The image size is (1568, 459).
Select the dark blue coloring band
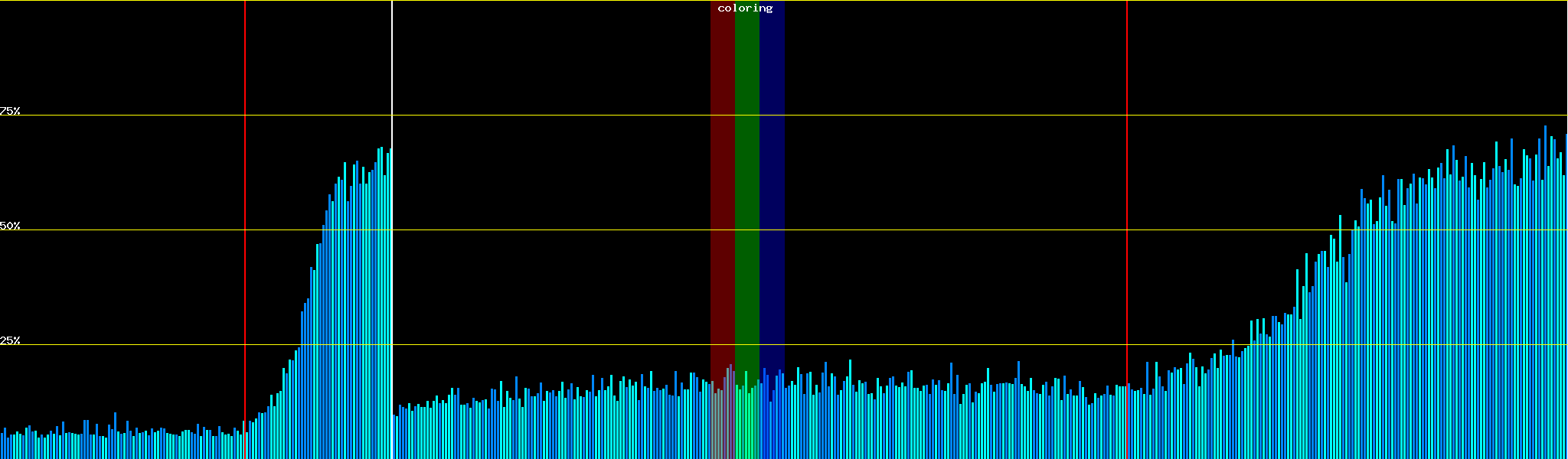point(772,191)
